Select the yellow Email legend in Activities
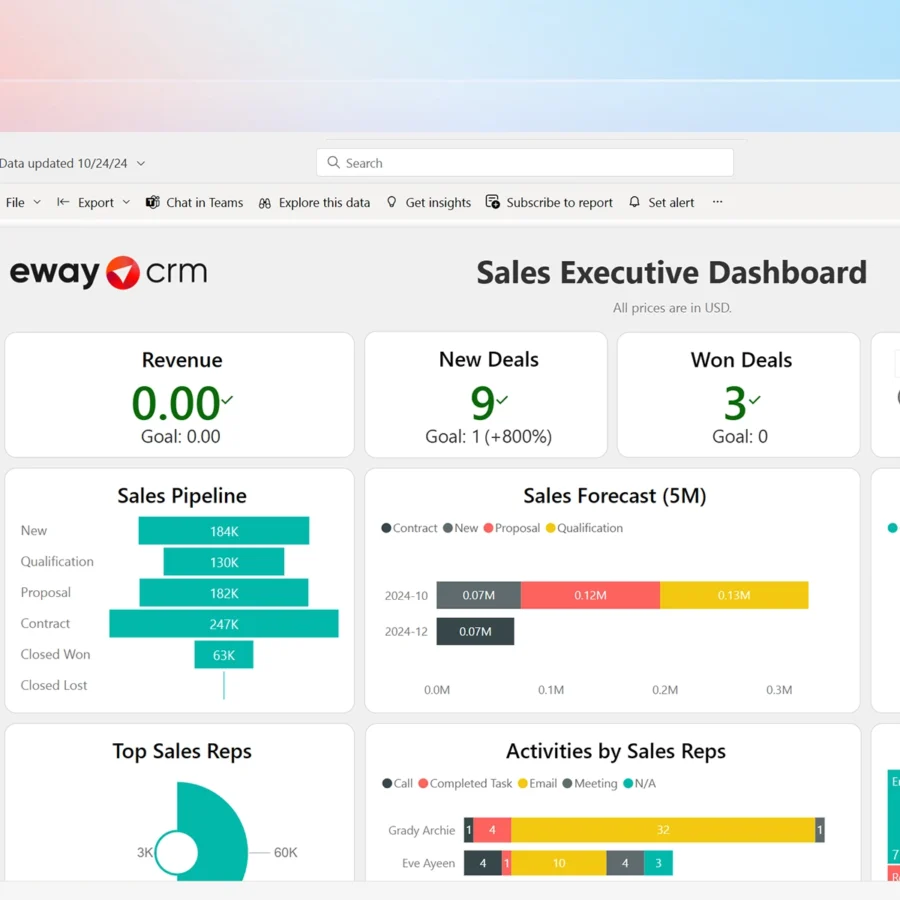Image resolution: width=900 pixels, height=900 pixels. point(537,783)
